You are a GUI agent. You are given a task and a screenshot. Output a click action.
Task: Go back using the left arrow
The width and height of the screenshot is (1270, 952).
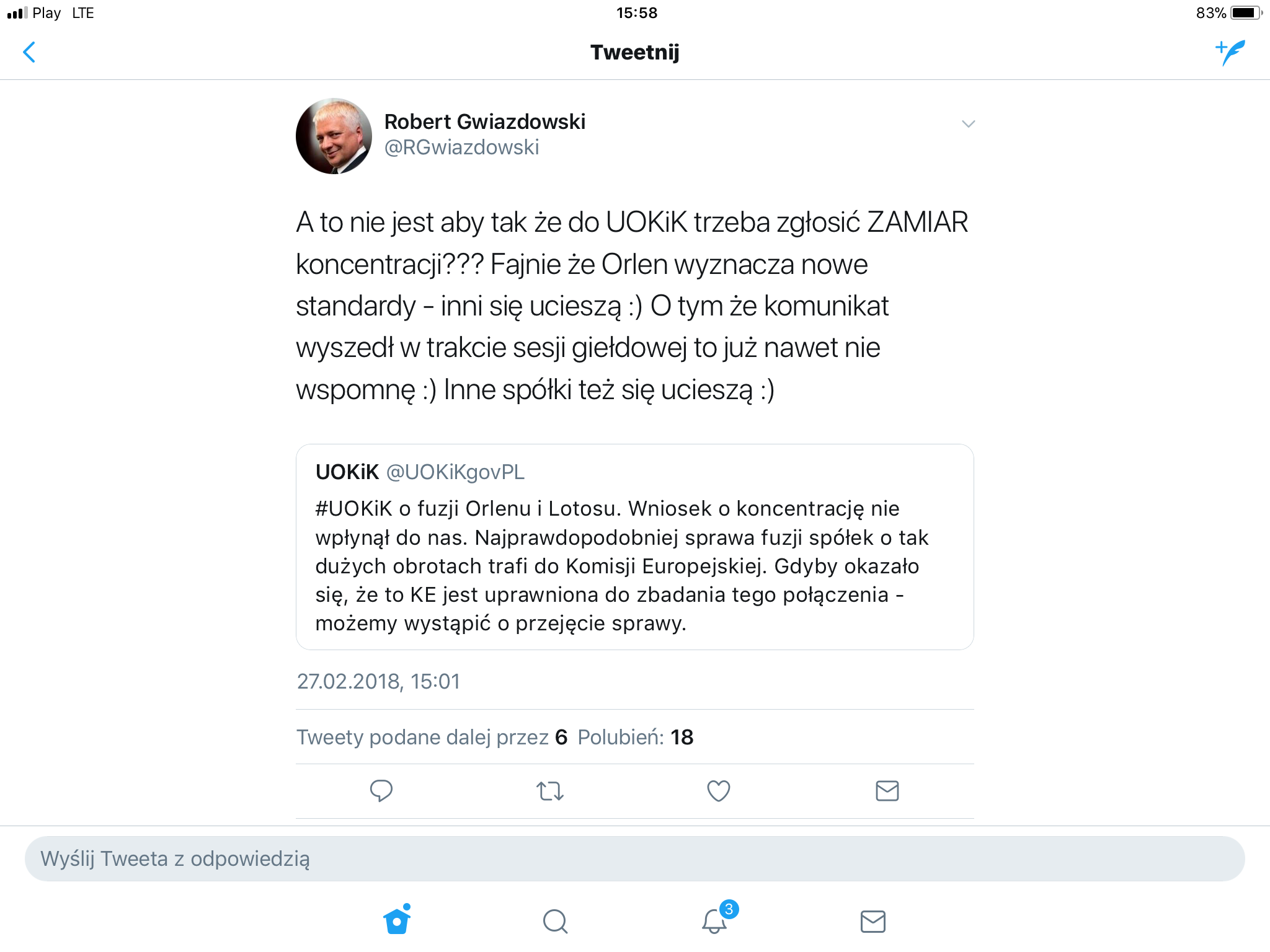(x=29, y=52)
